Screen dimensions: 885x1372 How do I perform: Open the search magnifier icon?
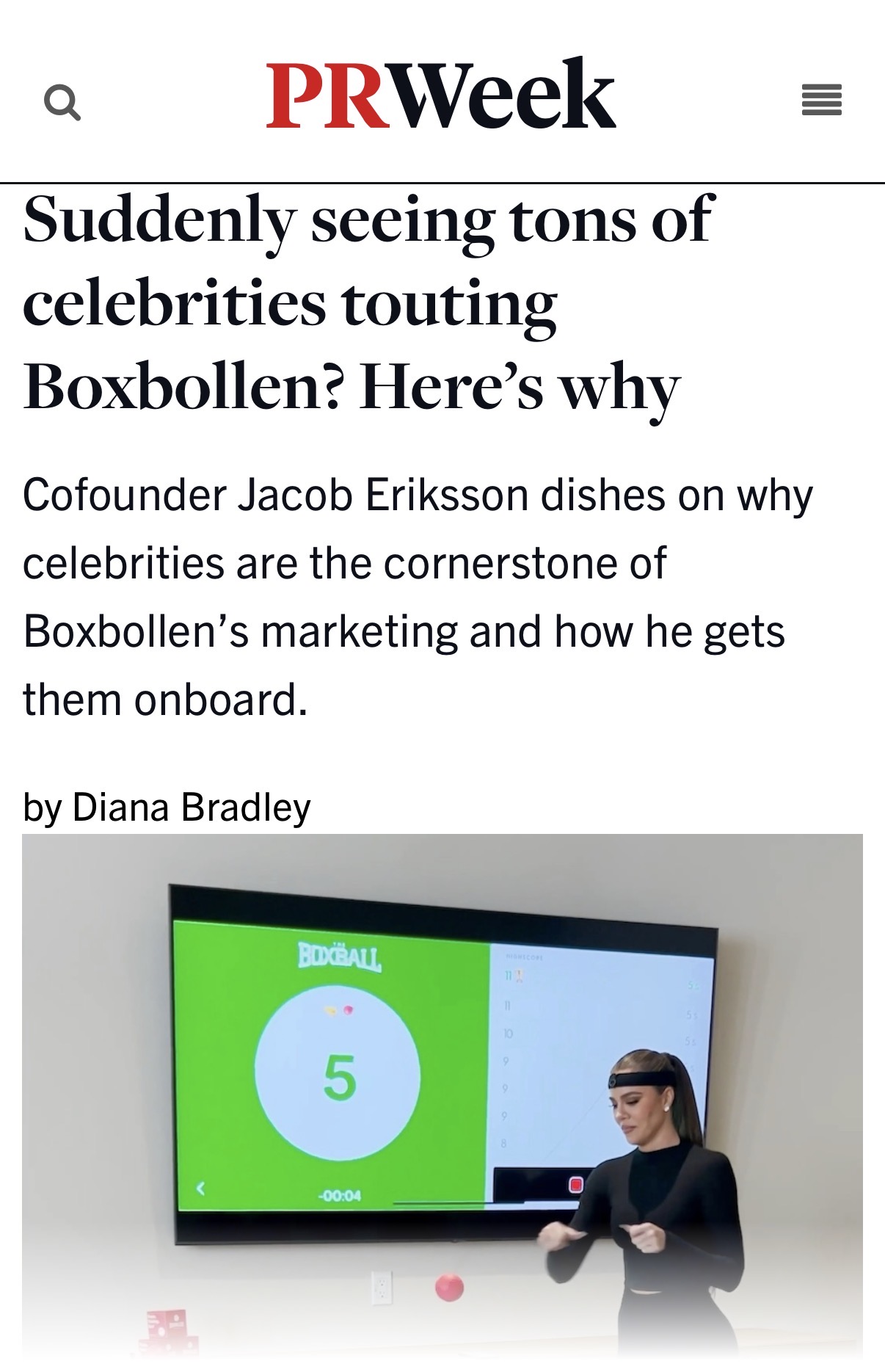(x=62, y=102)
